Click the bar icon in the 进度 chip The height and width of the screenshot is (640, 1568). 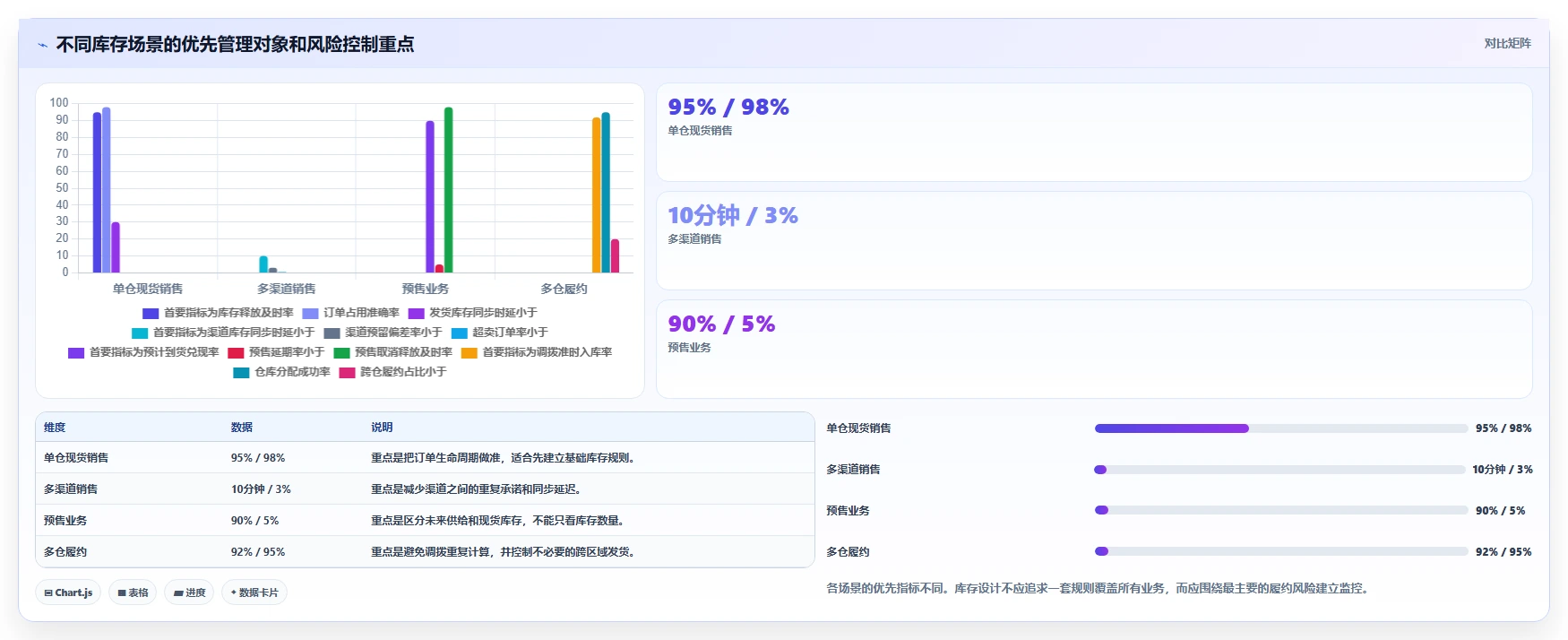coord(178,592)
